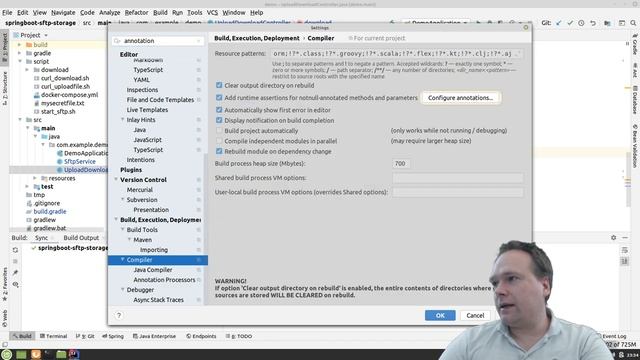Open Project Structure icon in main toolbar
This screenshot has width=640, height=360.
[x=607, y=23]
